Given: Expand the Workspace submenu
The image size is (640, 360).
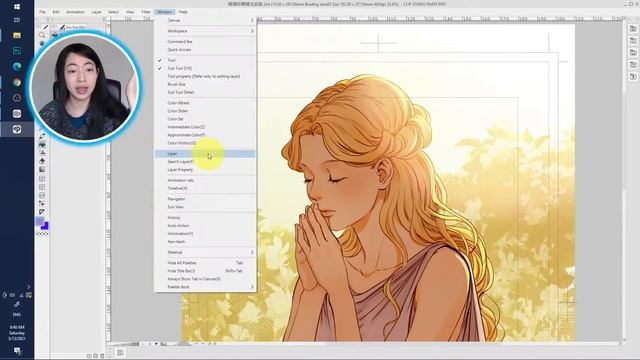Looking at the screenshot, I should pos(205,31).
